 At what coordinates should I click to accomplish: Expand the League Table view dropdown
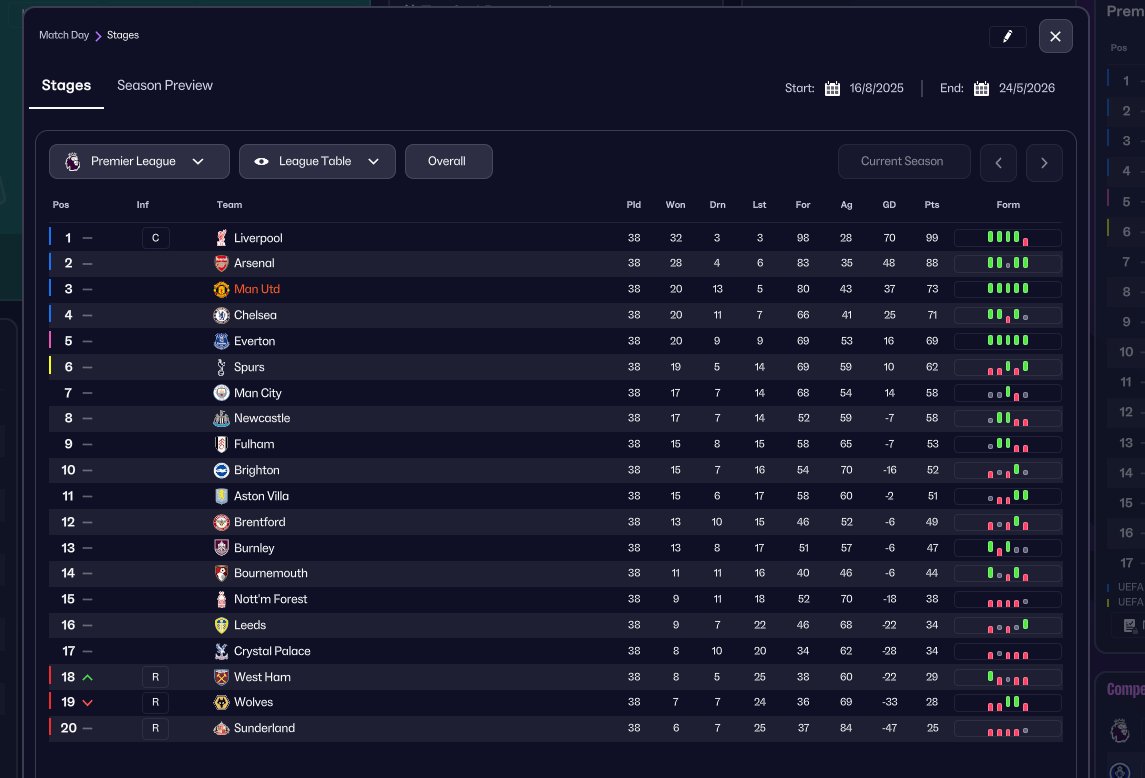coord(317,161)
